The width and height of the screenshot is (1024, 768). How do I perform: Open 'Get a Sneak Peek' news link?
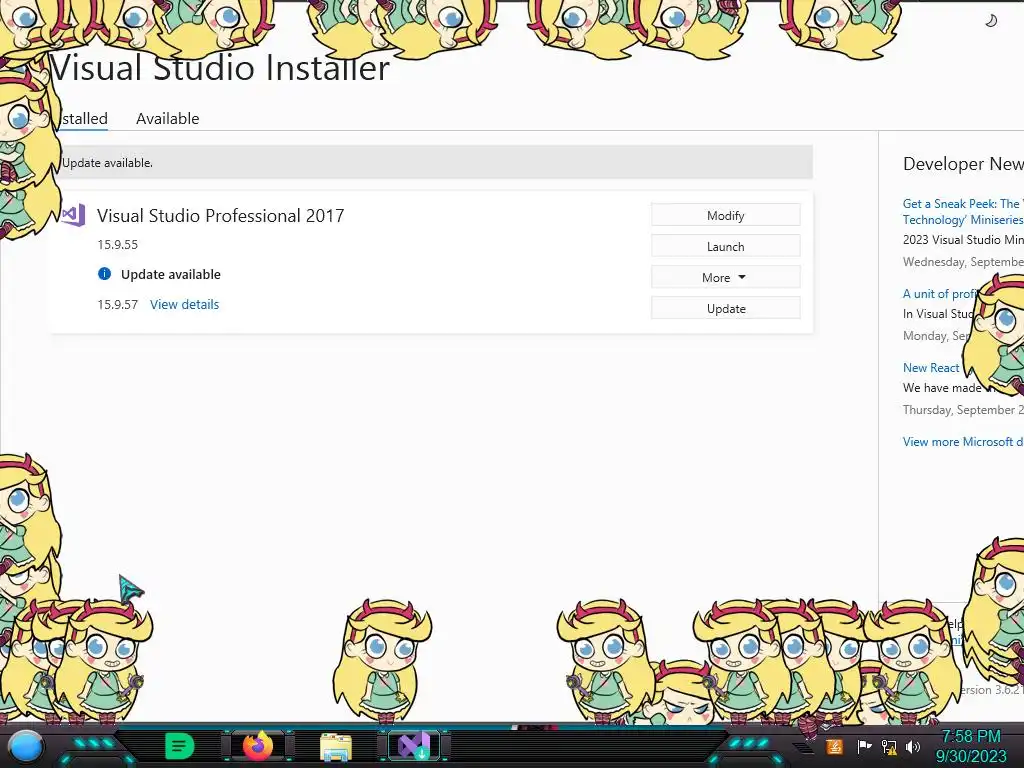pyautogui.click(x=963, y=212)
